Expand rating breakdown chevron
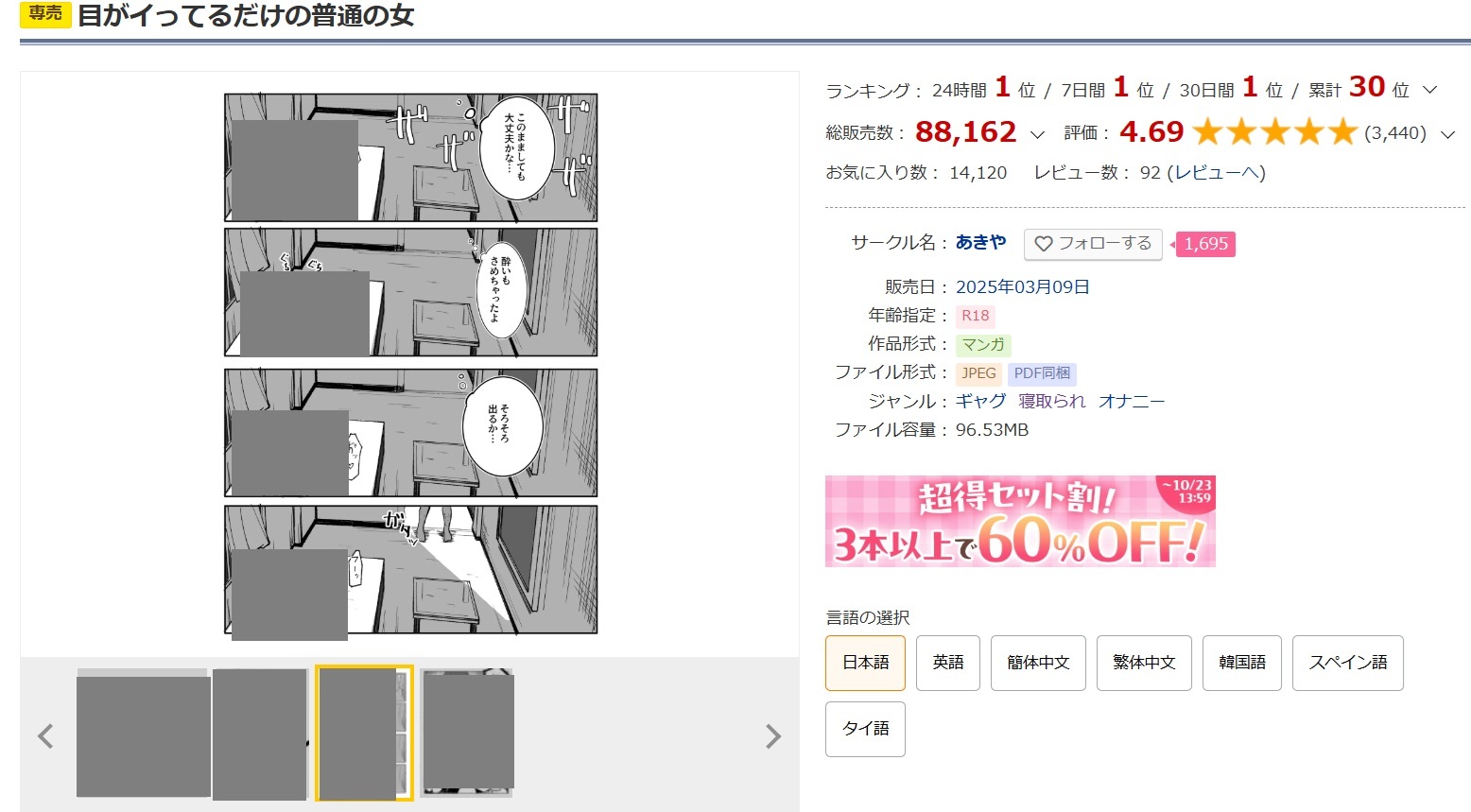 (1447, 134)
